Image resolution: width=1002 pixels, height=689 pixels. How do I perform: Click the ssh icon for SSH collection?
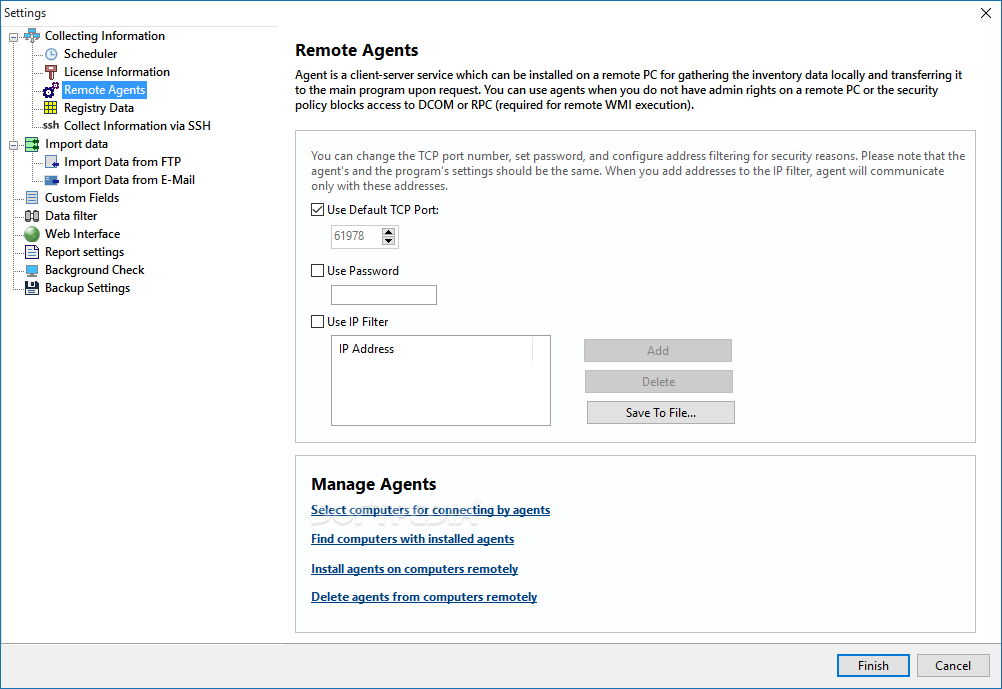[50, 125]
